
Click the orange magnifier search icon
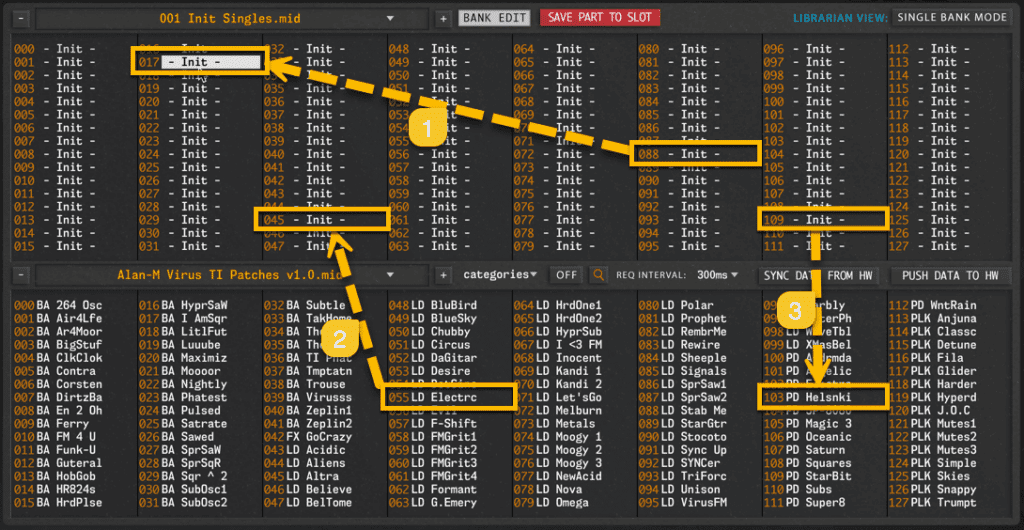click(598, 275)
